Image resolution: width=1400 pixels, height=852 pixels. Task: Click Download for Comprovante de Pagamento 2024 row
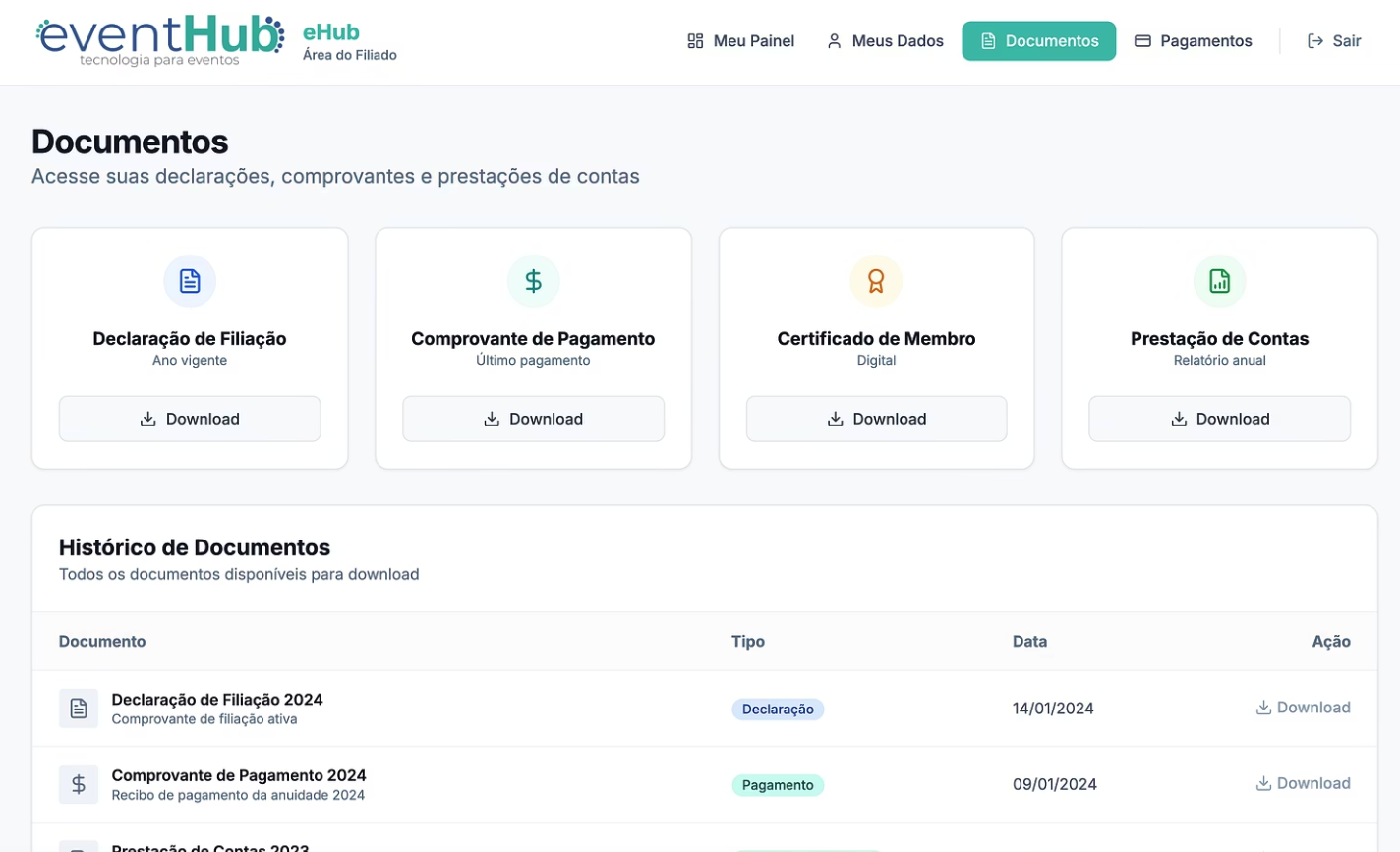pos(1303,783)
